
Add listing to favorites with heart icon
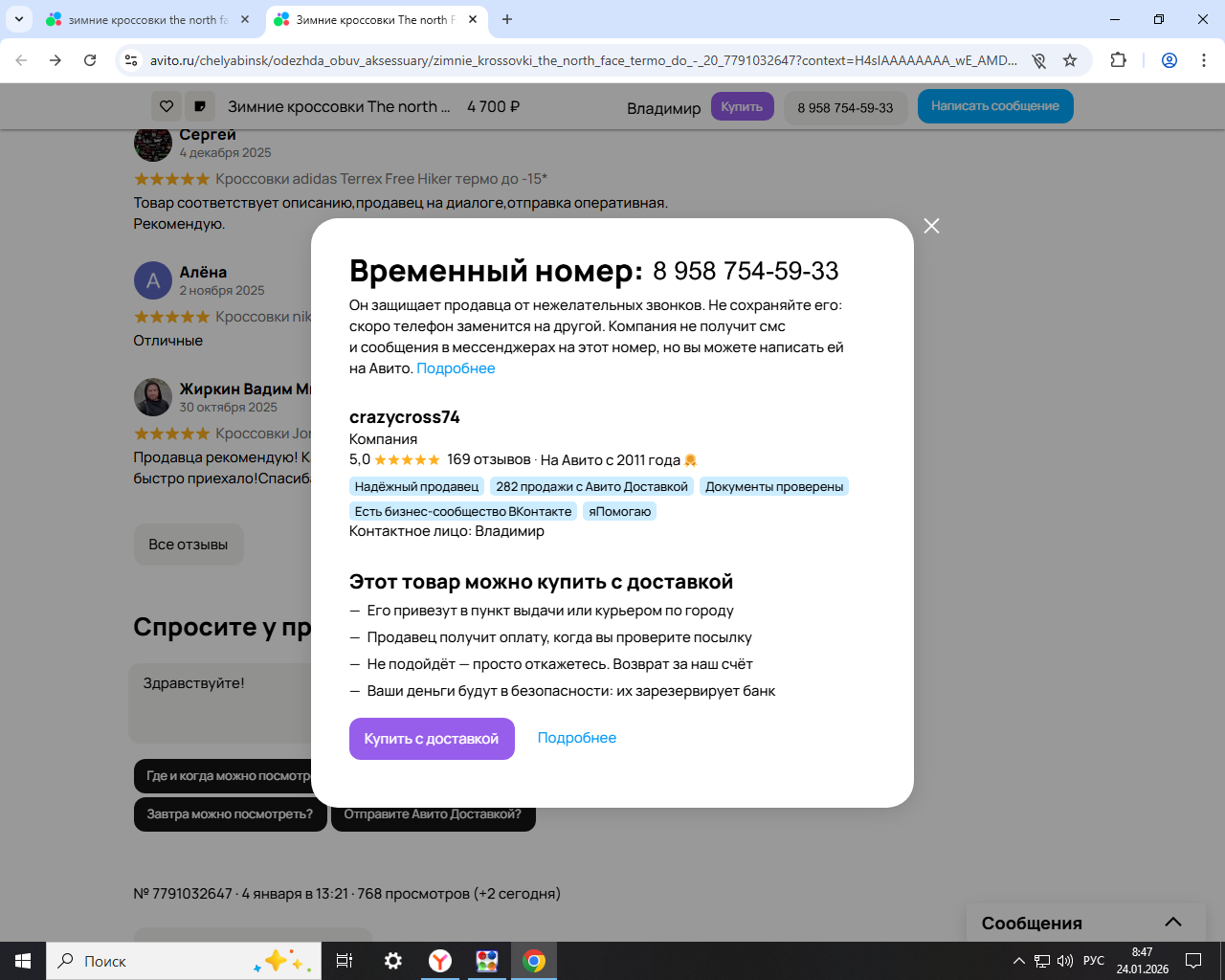(x=167, y=106)
